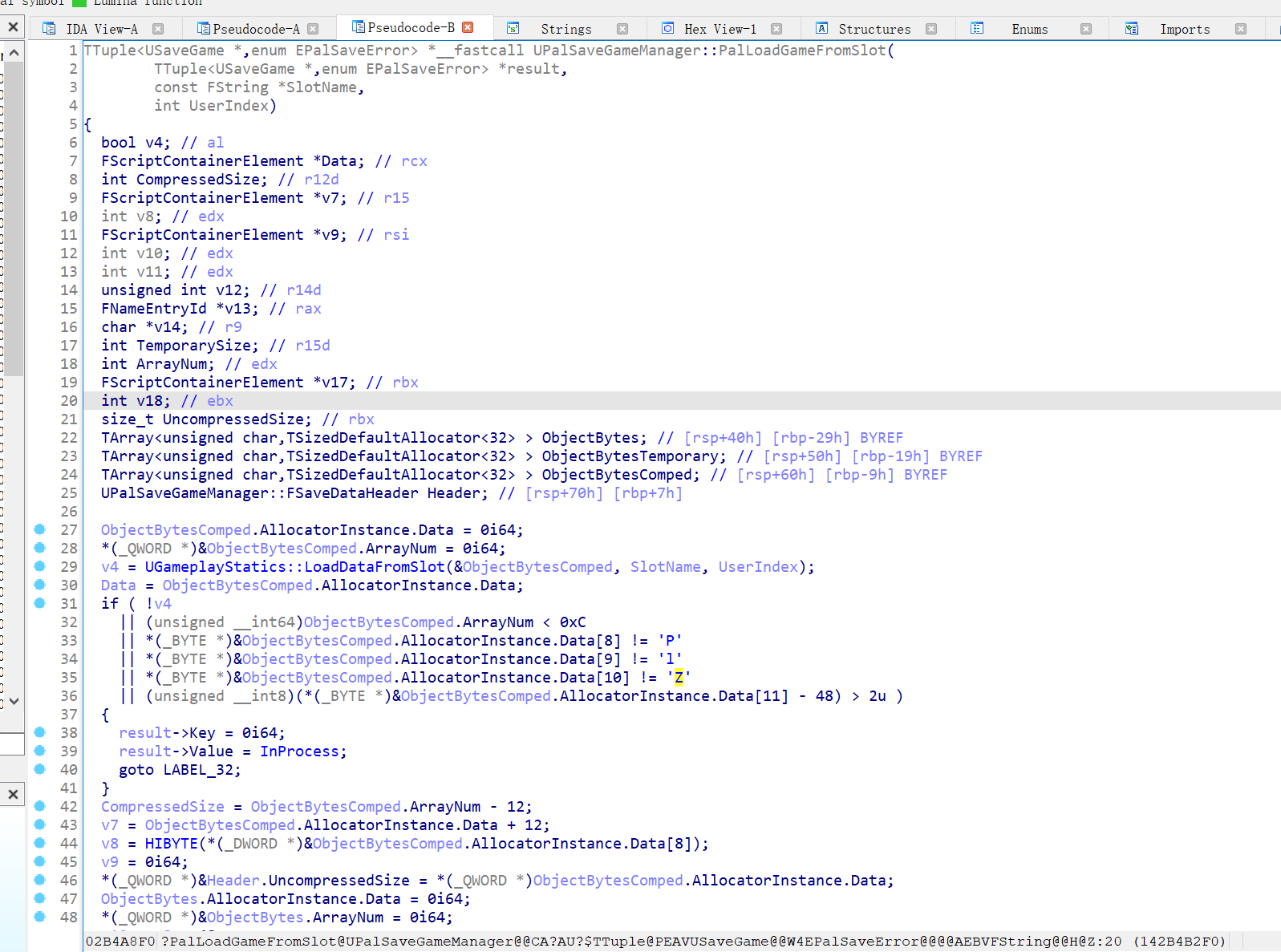Close the upper left side panel
This screenshot has width=1281, height=952.
point(13,27)
